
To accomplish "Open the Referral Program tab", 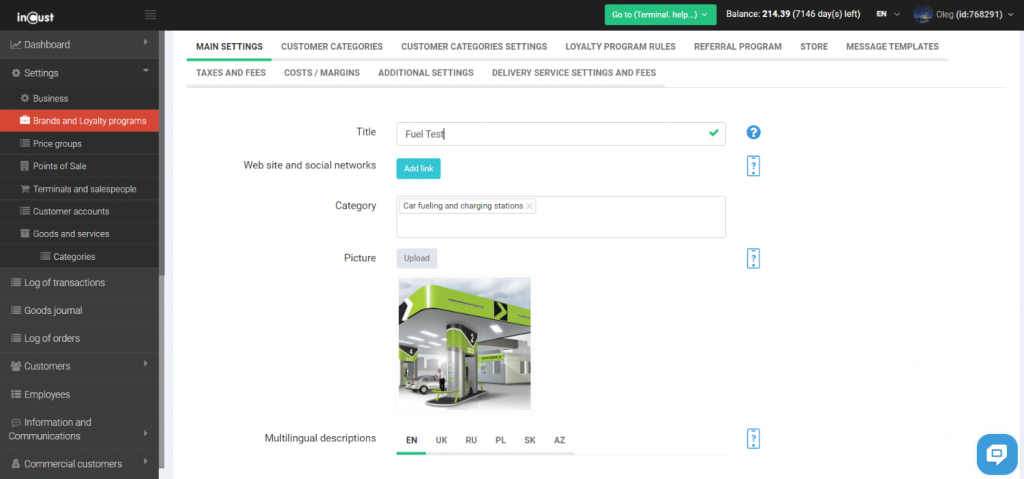I will tap(738, 46).
